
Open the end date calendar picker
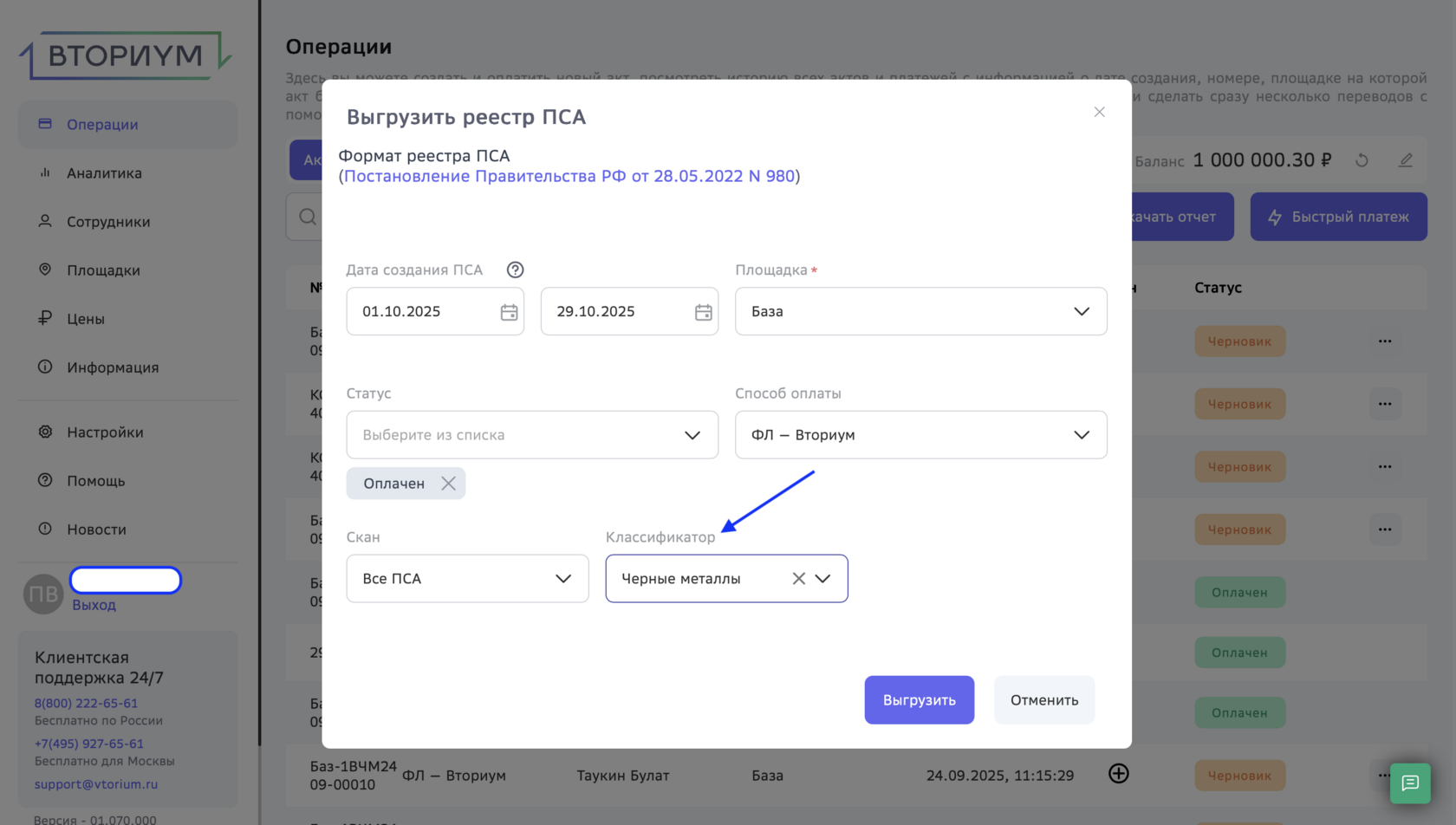click(703, 312)
